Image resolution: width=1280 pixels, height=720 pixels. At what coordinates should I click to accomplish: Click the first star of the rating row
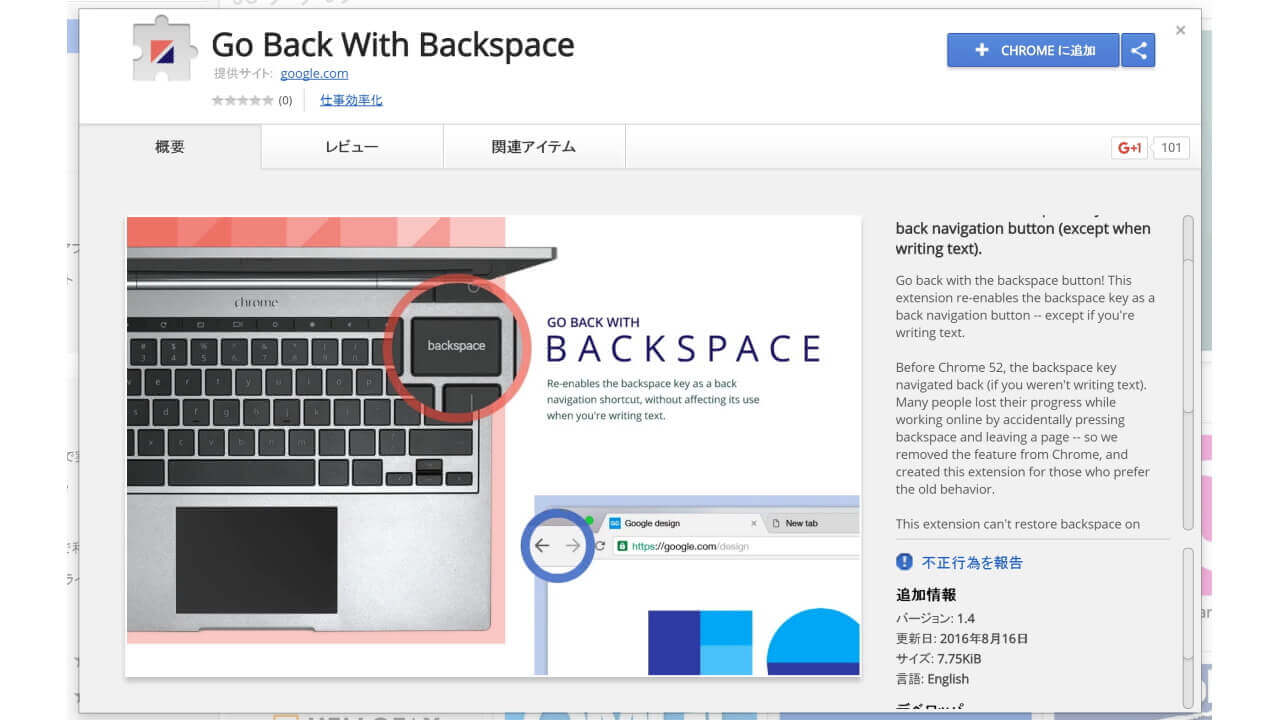click(x=216, y=99)
